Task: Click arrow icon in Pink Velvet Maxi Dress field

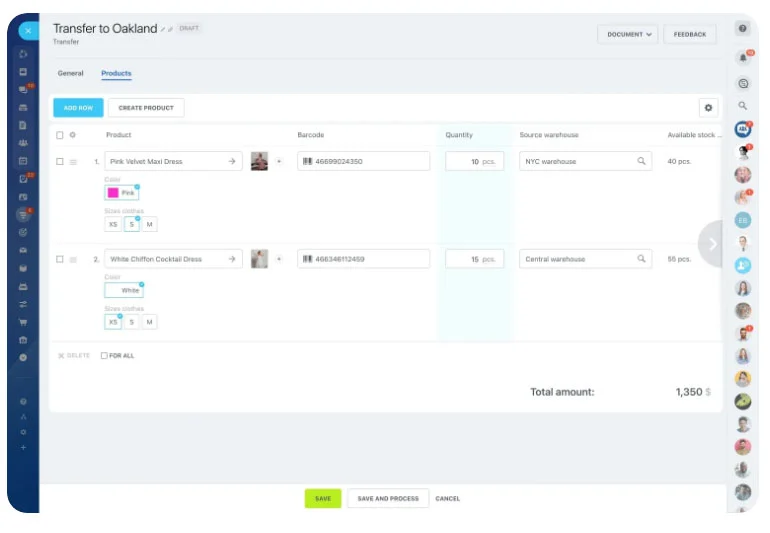Action: 232,161
